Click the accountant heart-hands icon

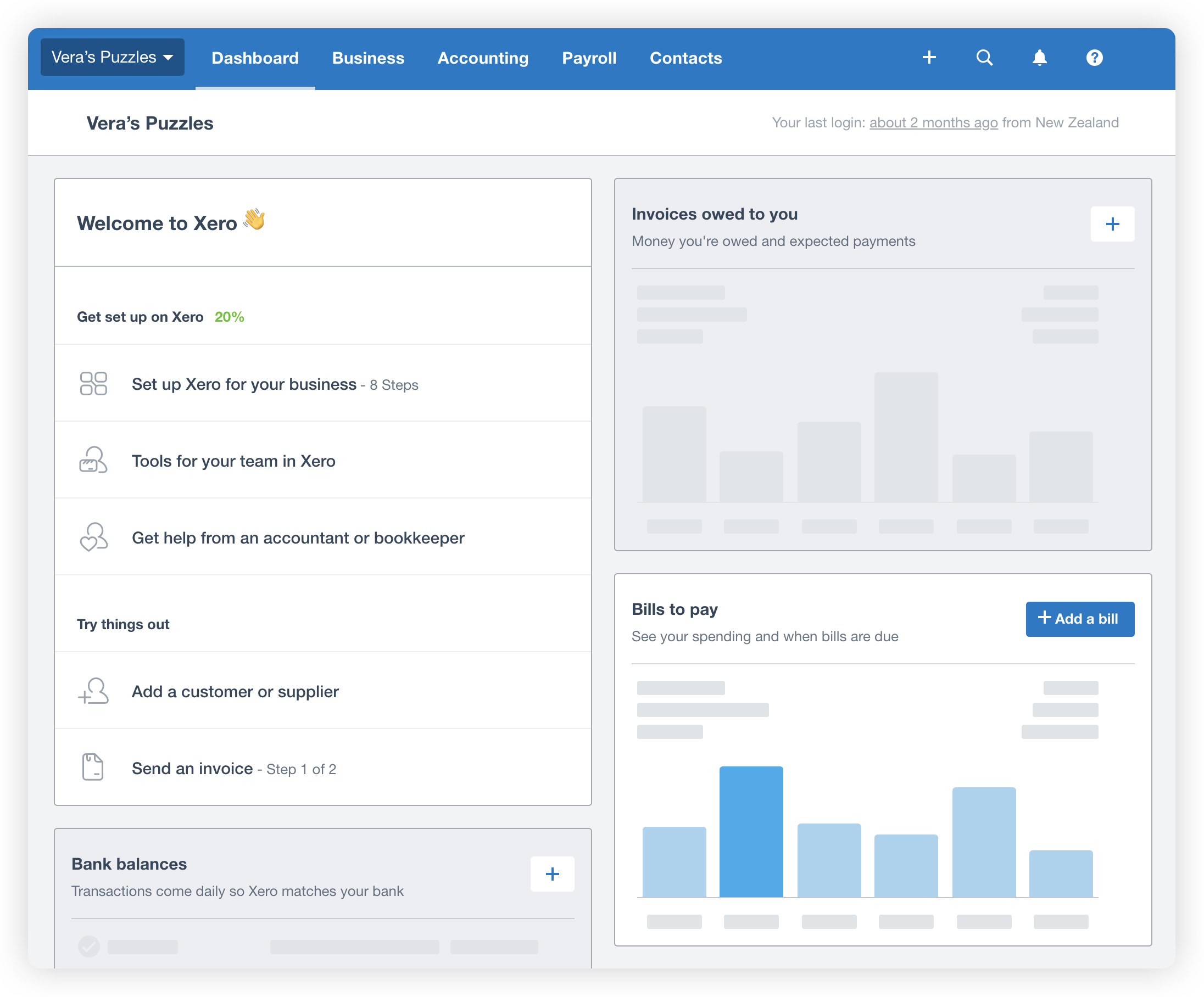pyautogui.click(x=93, y=537)
